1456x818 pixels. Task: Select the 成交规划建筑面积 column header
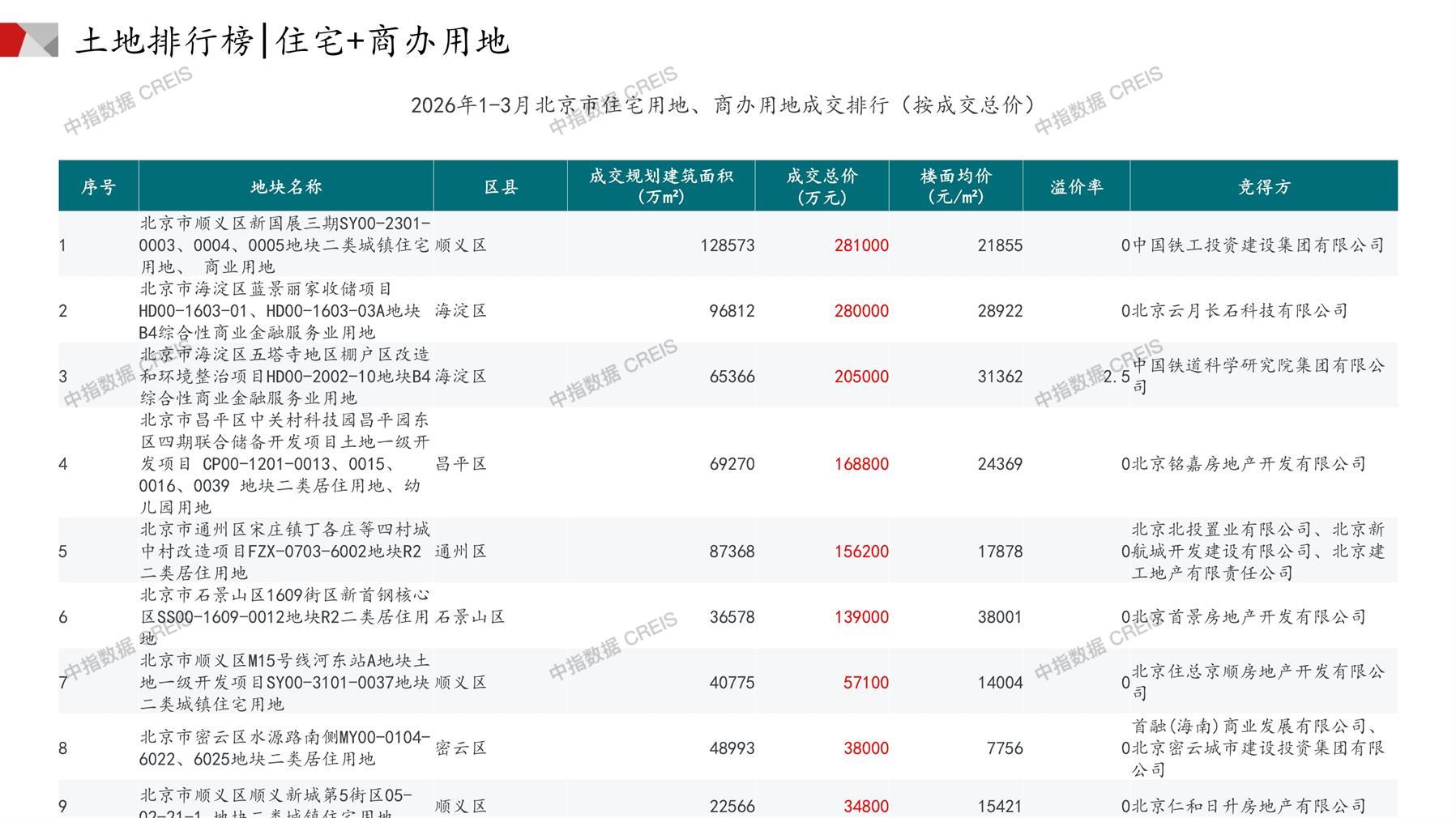point(661,186)
